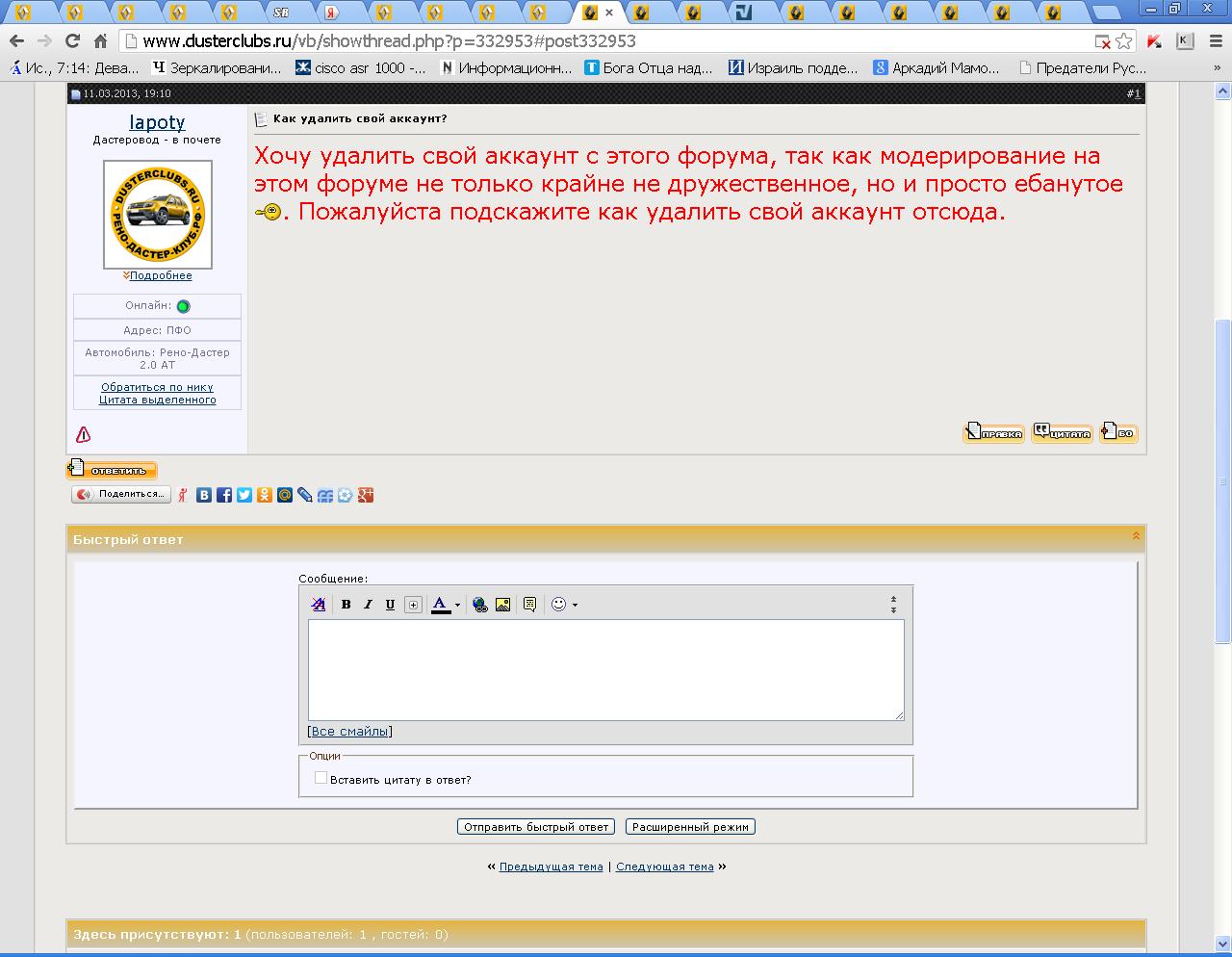Open the 'Следующая тема' link

pyautogui.click(x=664, y=866)
